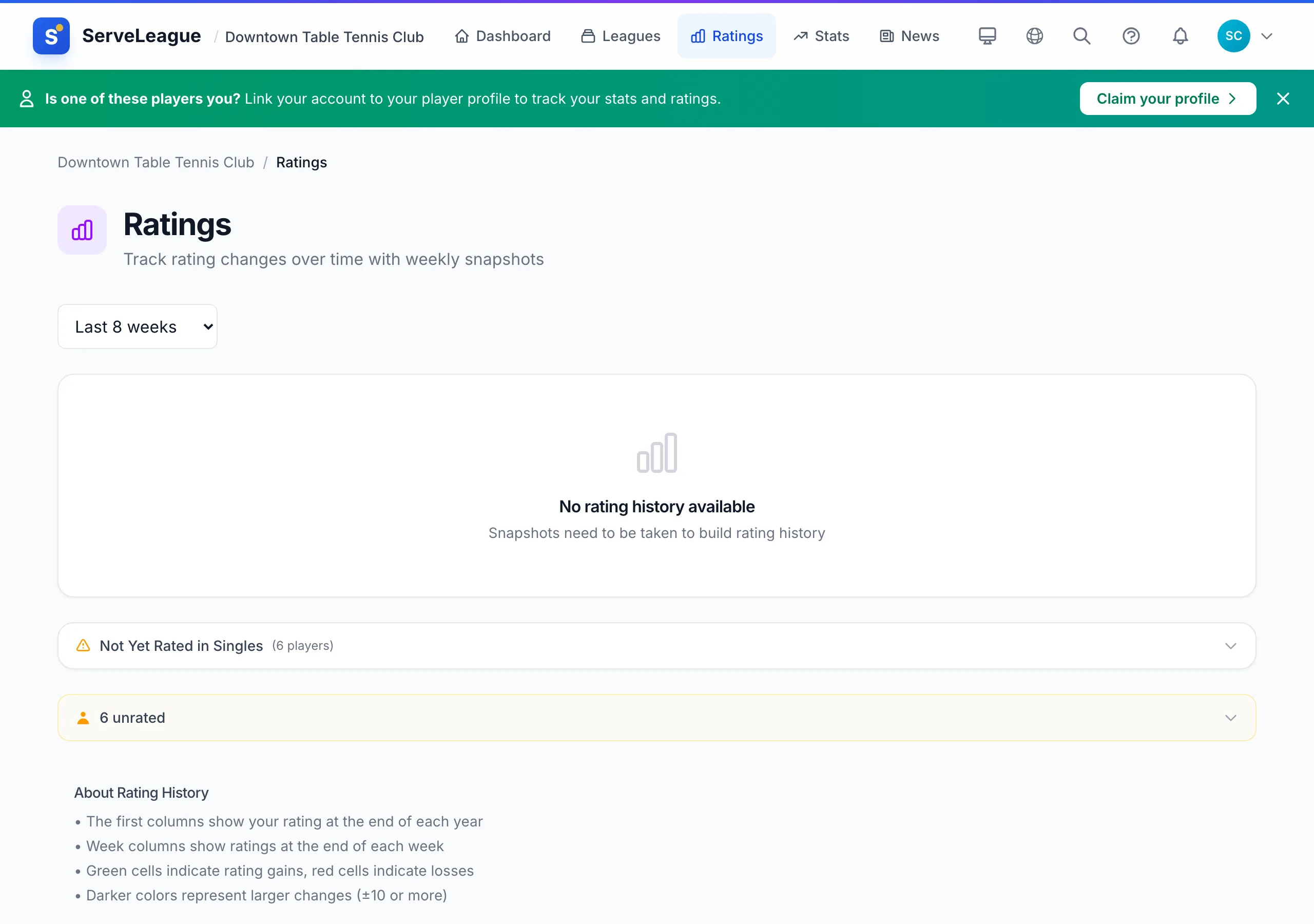Open the Last 8 weeks dropdown
Viewport: 1314px width, 924px height.
[138, 326]
